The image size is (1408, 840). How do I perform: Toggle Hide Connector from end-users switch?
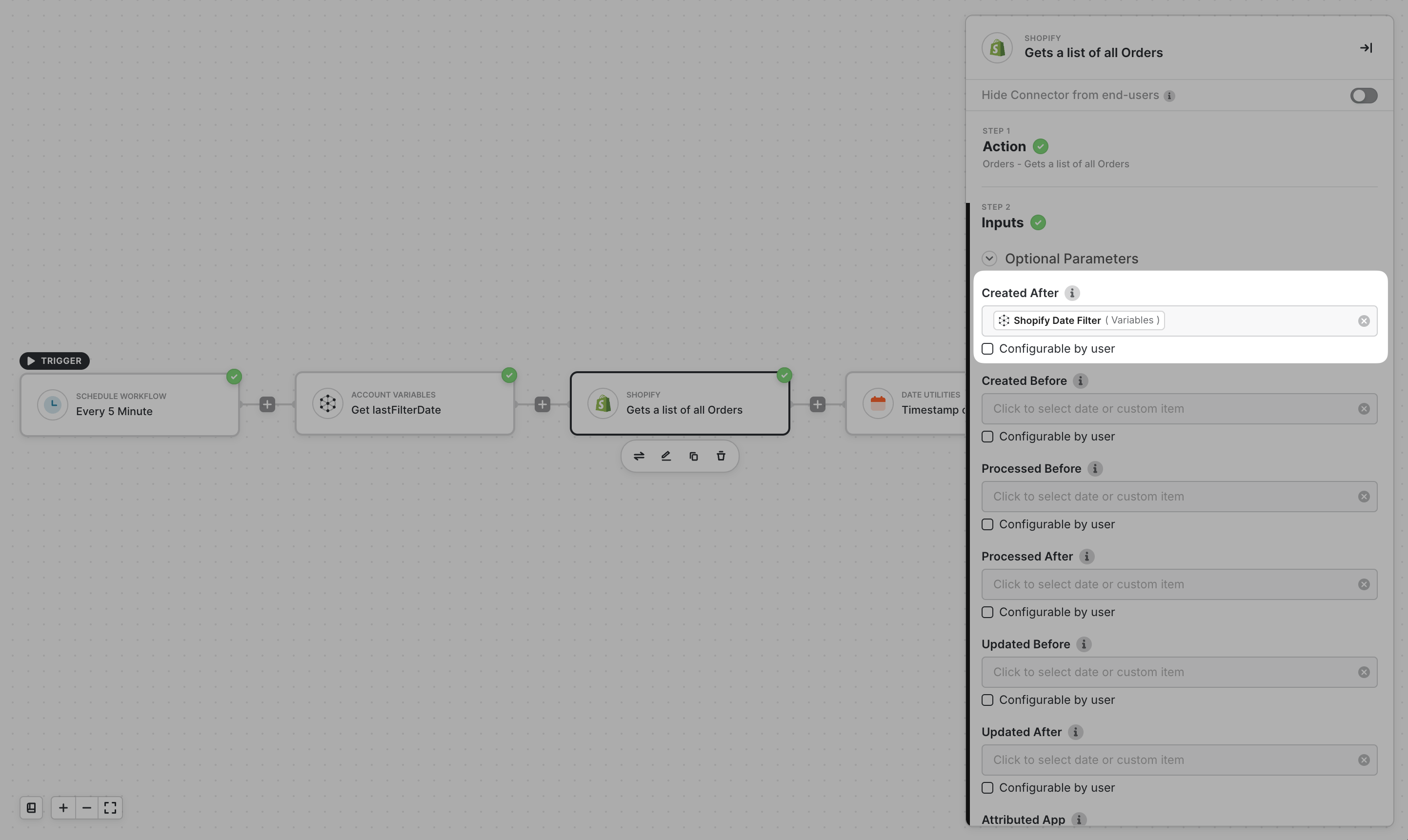pyautogui.click(x=1363, y=96)
